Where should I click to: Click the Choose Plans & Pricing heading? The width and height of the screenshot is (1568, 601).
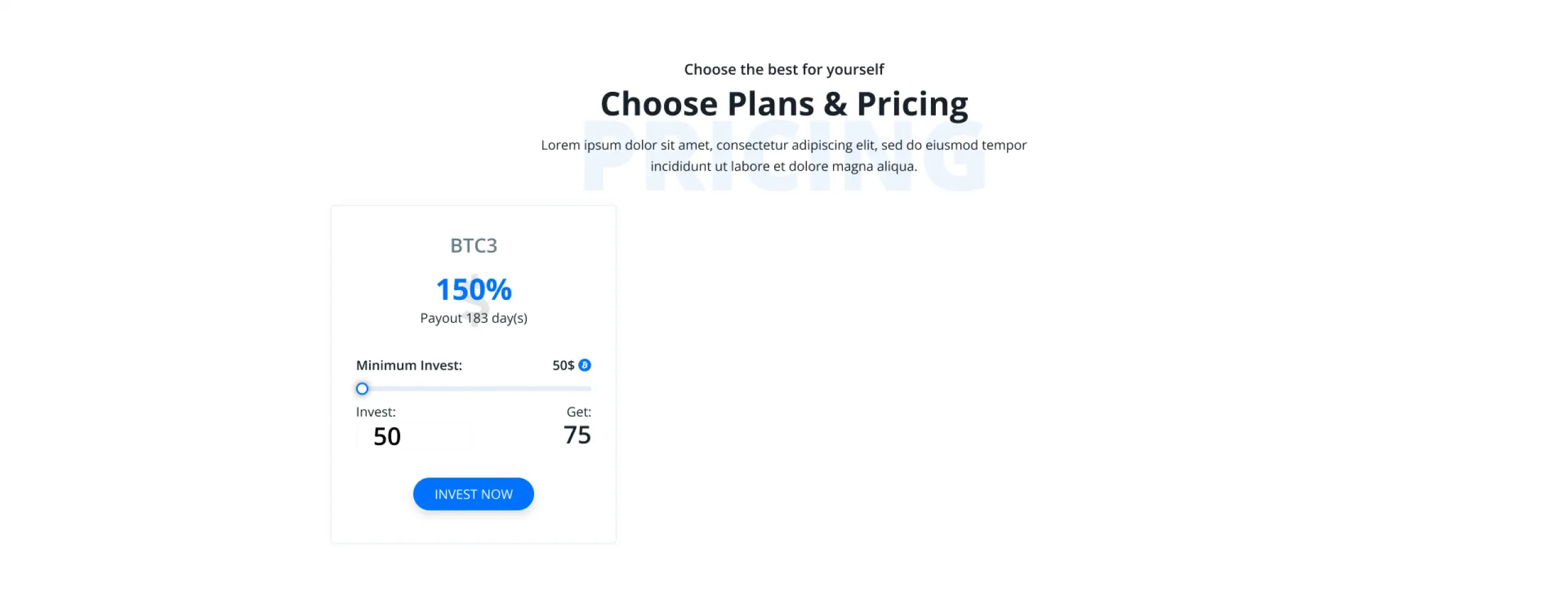pyautogui.click(x=784, y=103)
